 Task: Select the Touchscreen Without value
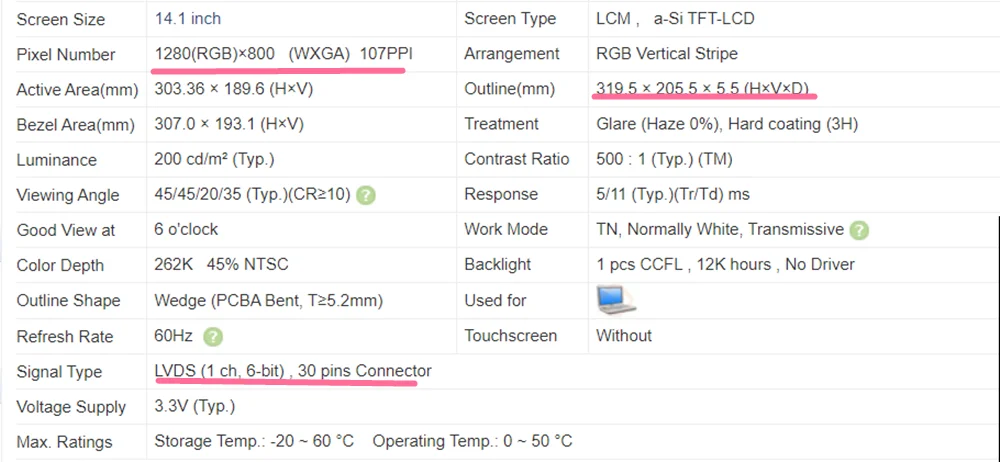click(x=623, y=336)
